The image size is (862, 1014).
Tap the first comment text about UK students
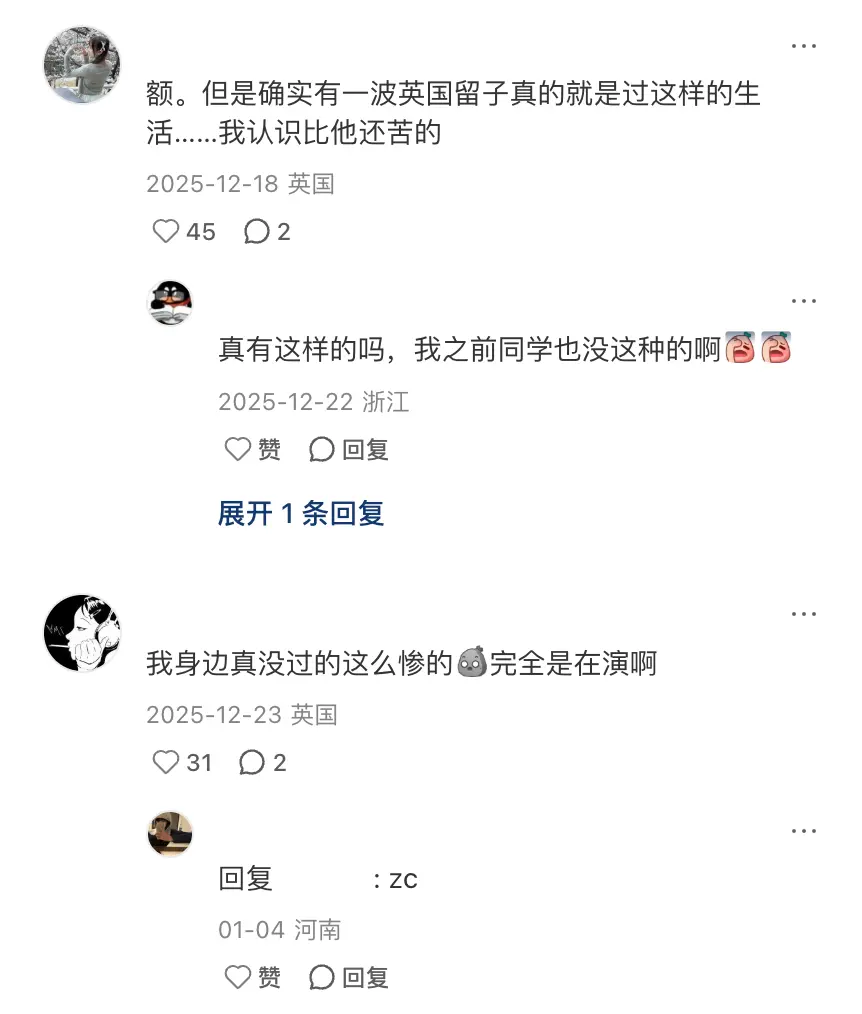[453, 113]
